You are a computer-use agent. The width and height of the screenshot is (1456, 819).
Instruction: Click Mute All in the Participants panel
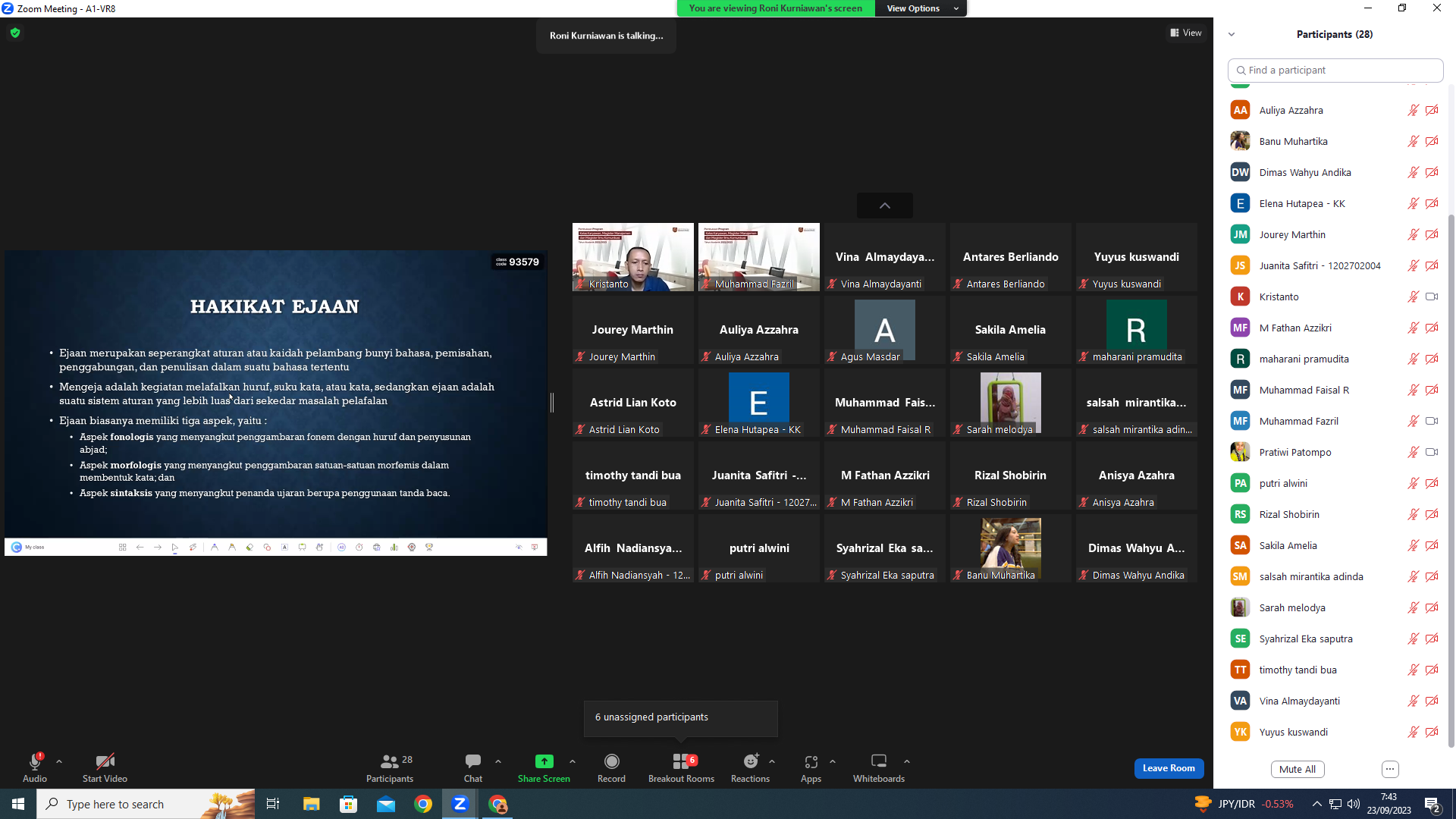[1298, 769]
